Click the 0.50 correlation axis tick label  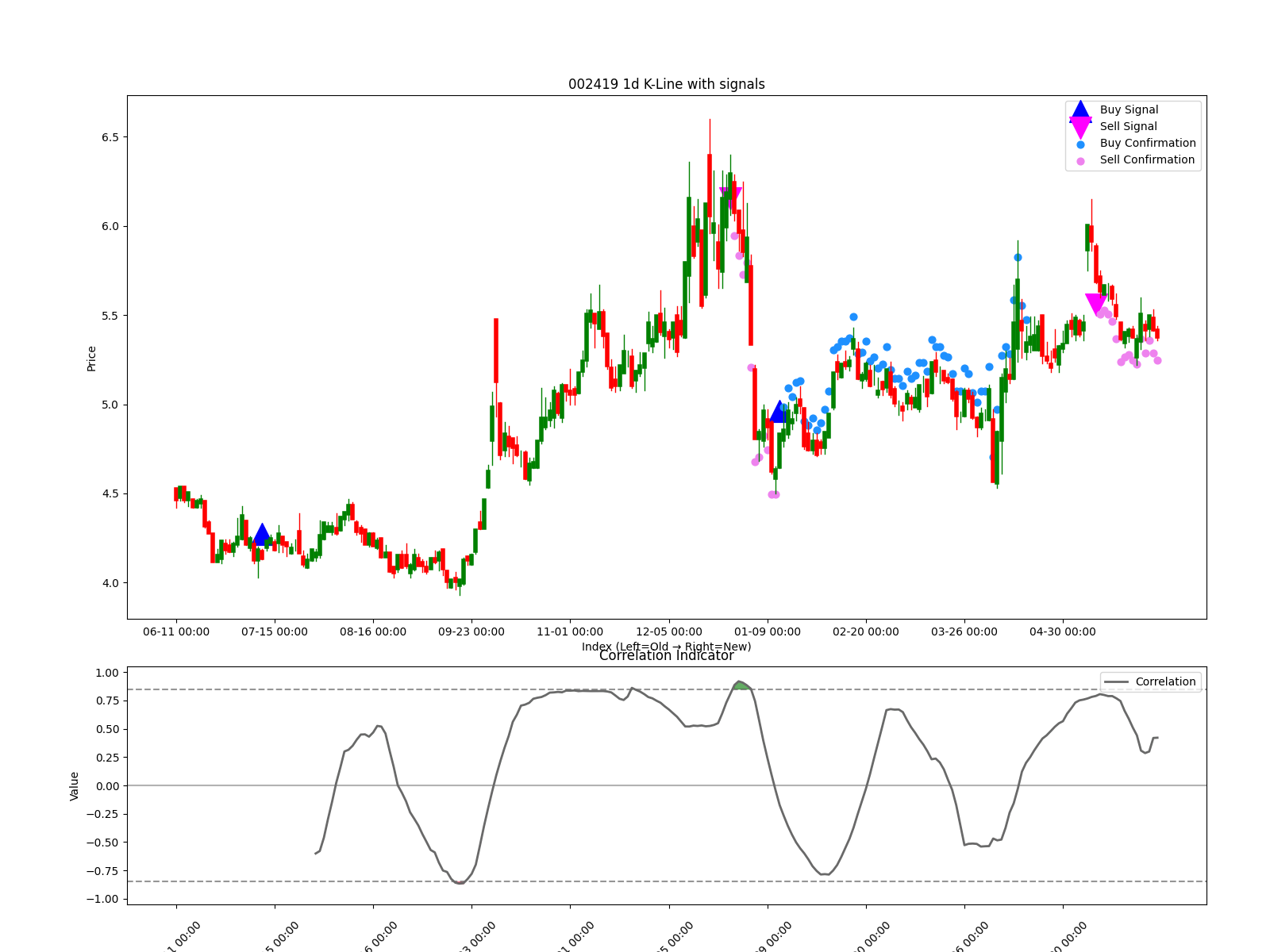[106, 729]
